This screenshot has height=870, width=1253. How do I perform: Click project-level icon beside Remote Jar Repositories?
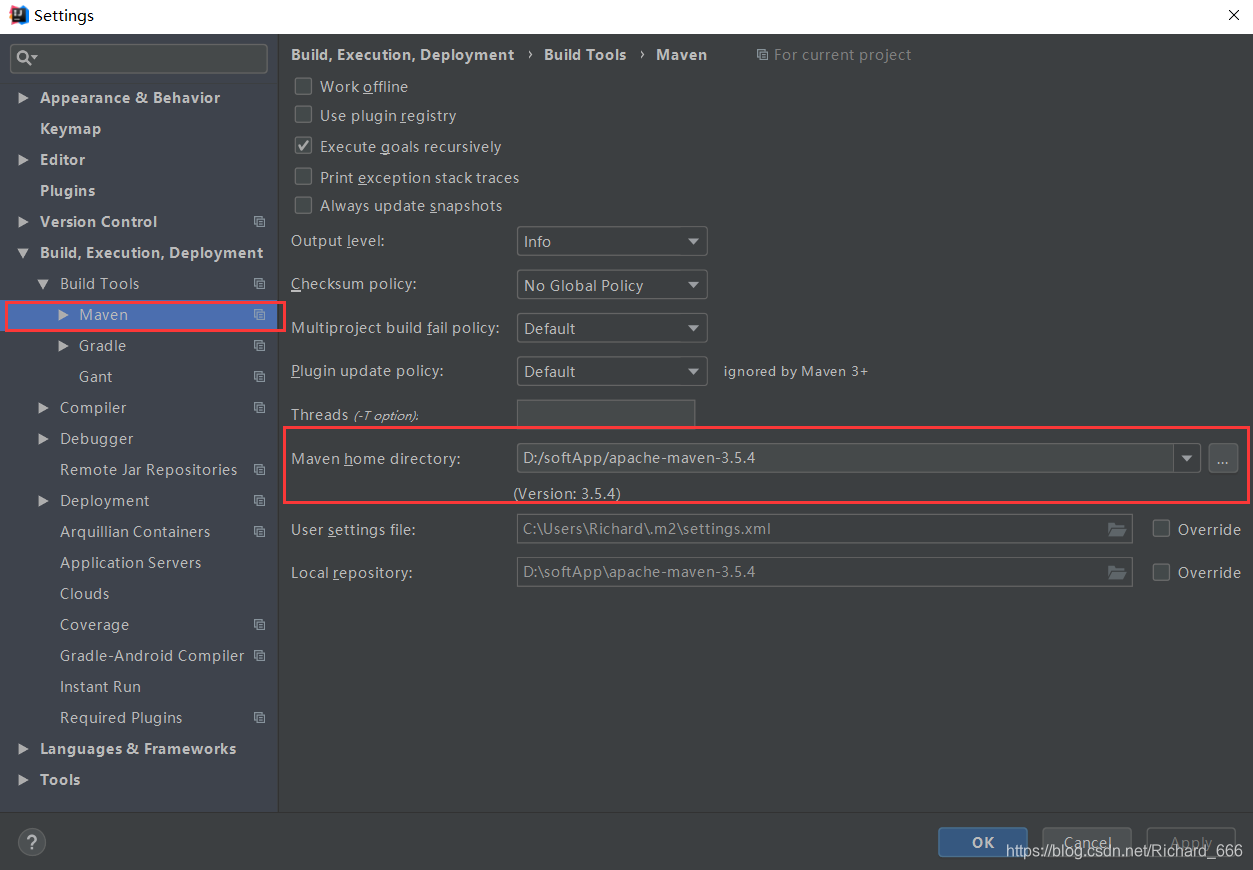[x=259, y=470]
